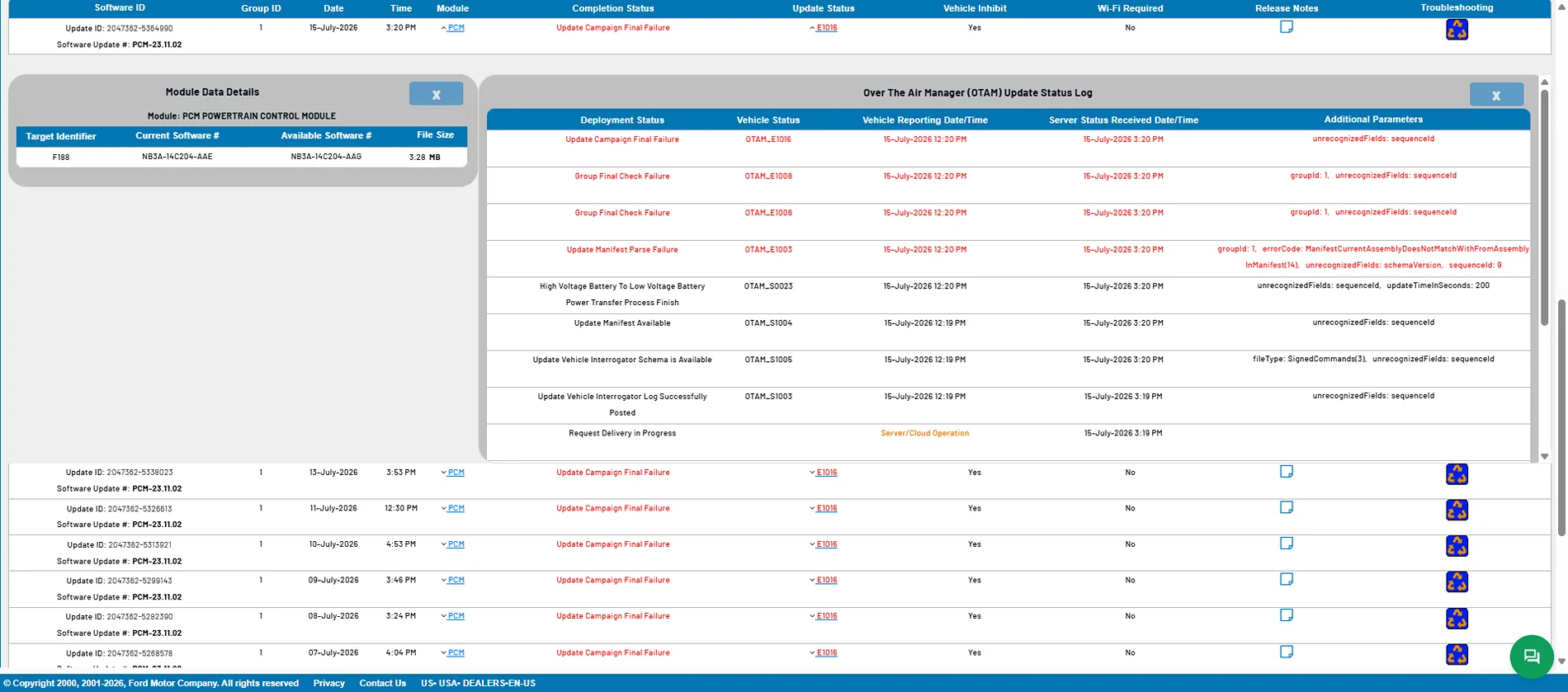Expand E1016 status for 13-July-2026 update

point(824,473)
